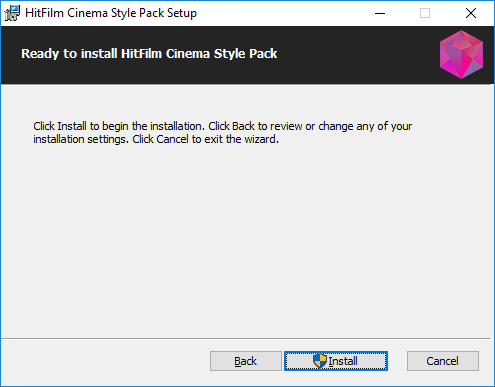Cancel the HitFilm Cinema Style Pack setup
495x387 pixels.
(x=443, y=361)
